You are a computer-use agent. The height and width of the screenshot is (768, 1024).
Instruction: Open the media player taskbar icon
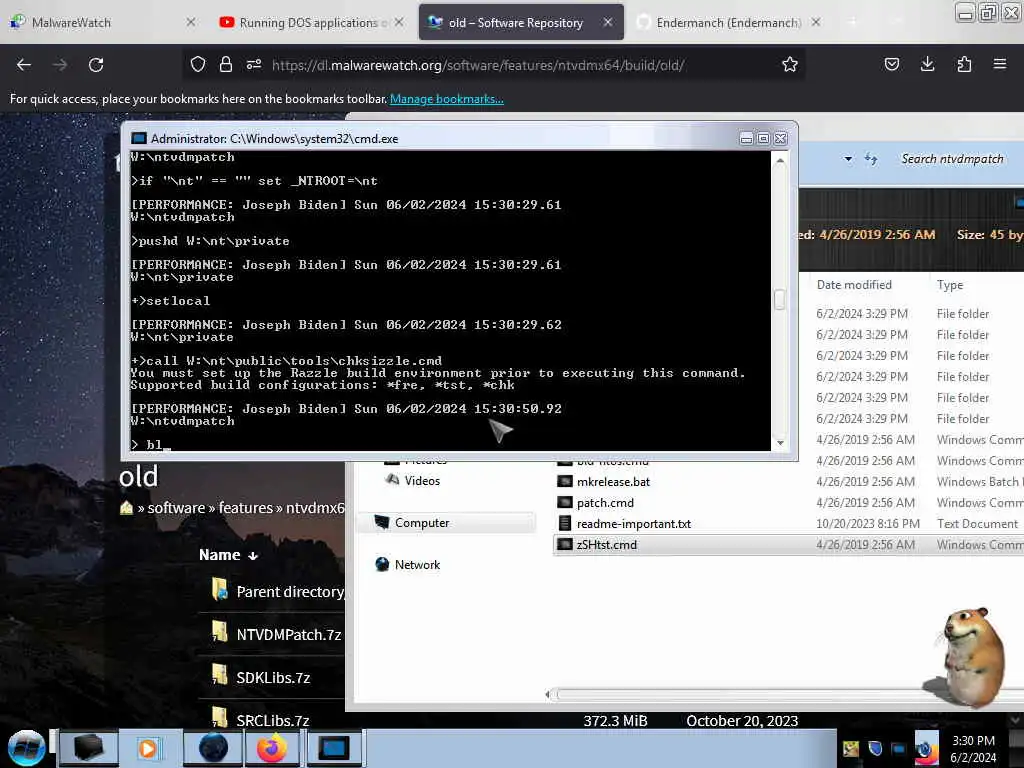click(x=148, y=748)
